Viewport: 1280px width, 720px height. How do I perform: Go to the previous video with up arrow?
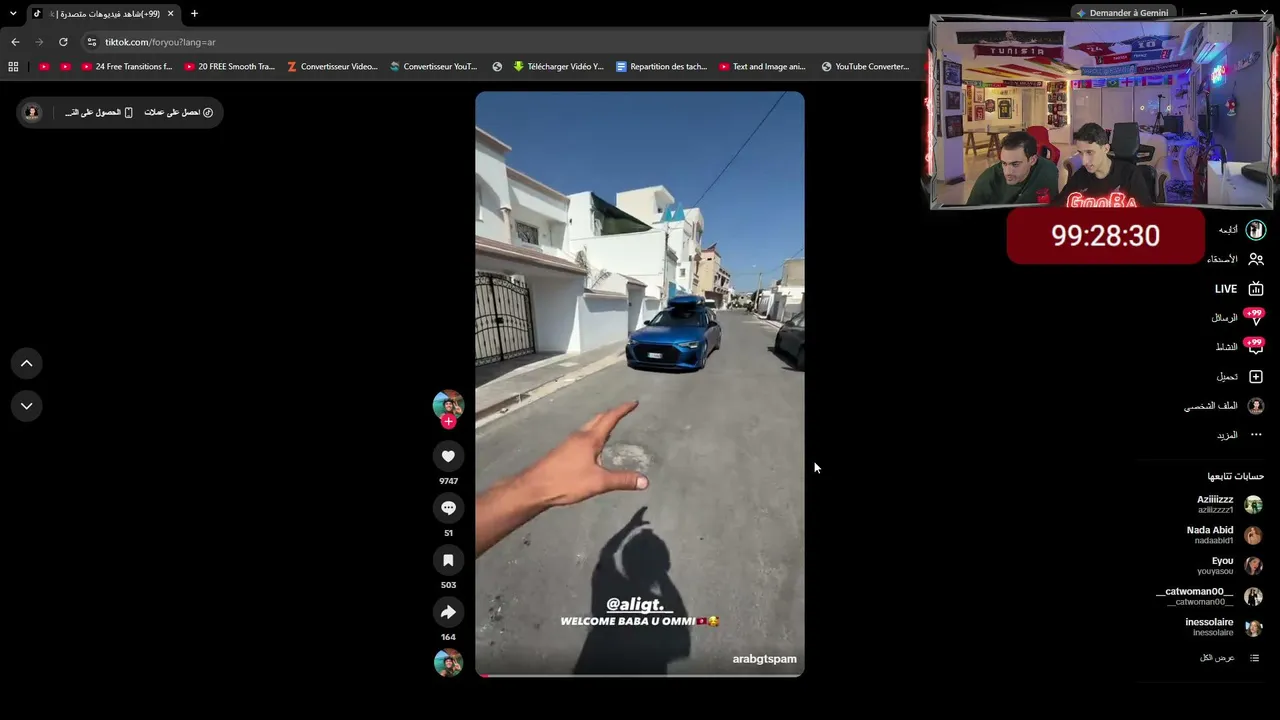(26, 364)
